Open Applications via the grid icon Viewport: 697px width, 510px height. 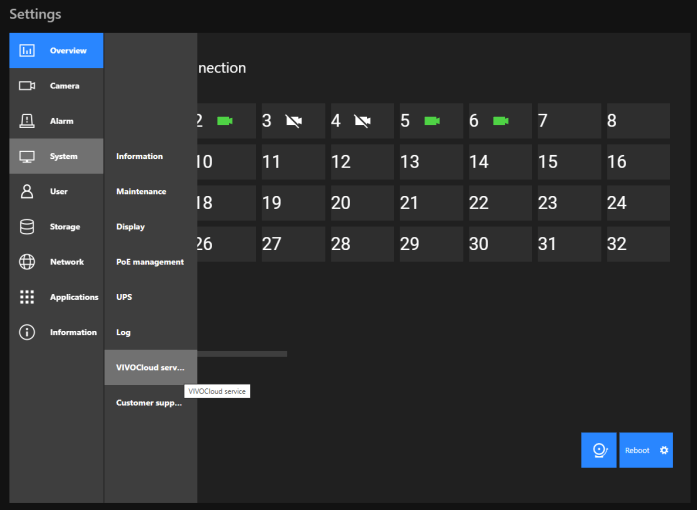click(27, 297)
